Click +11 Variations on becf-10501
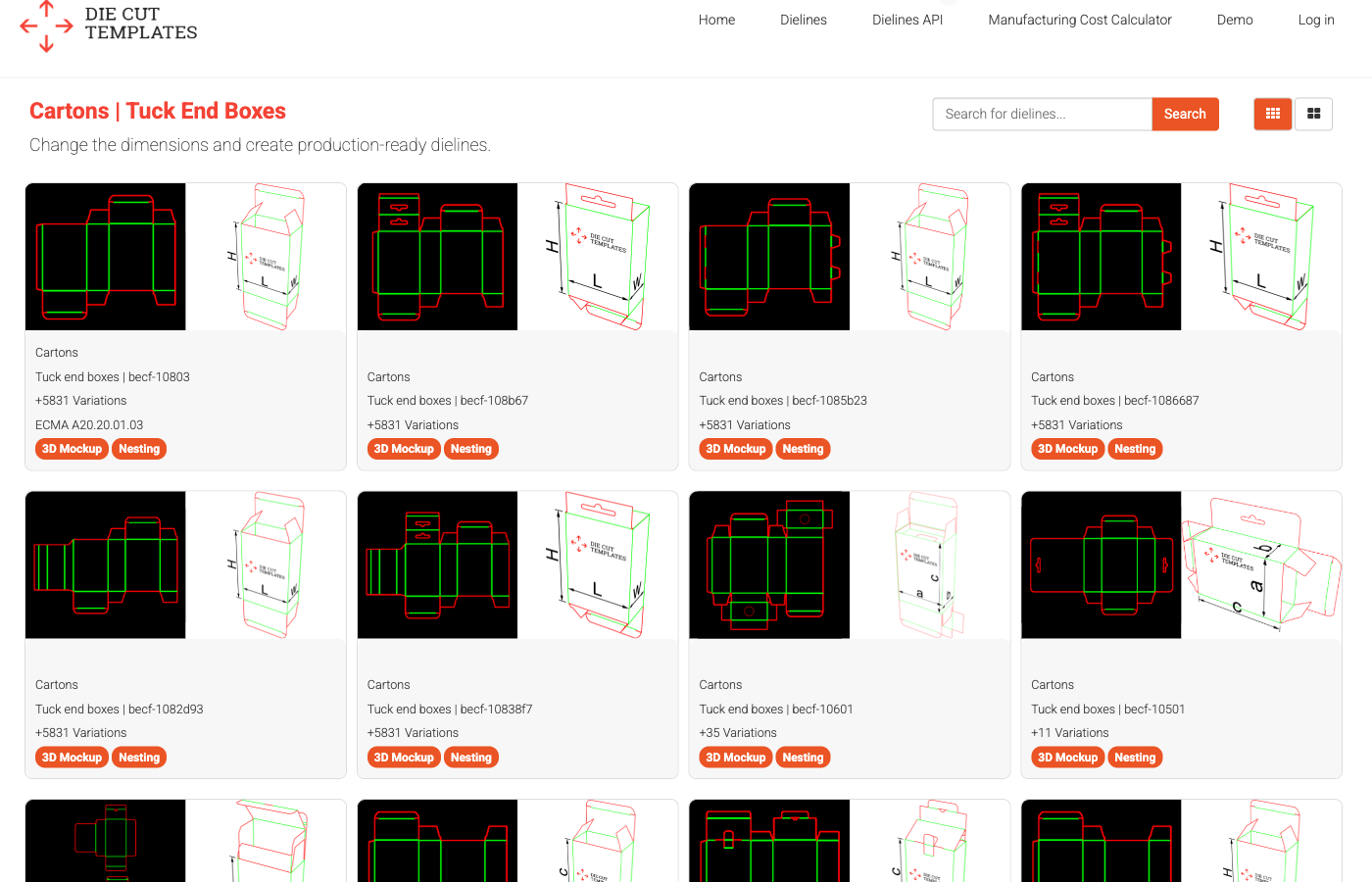 1070,733
